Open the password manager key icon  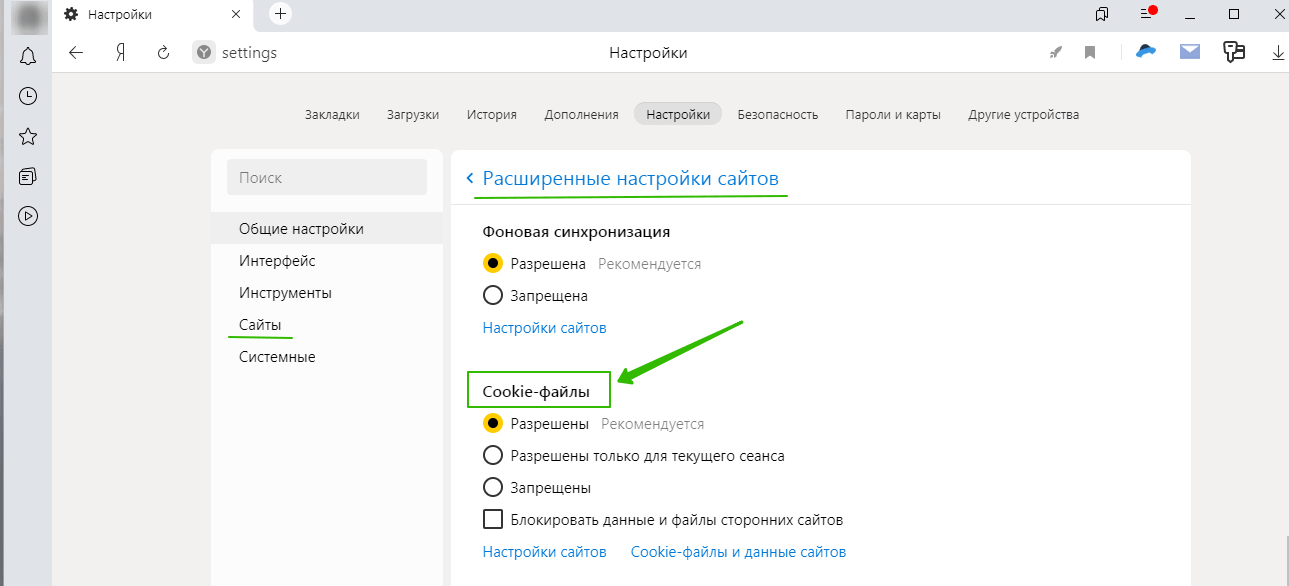tap(1234, 53)
